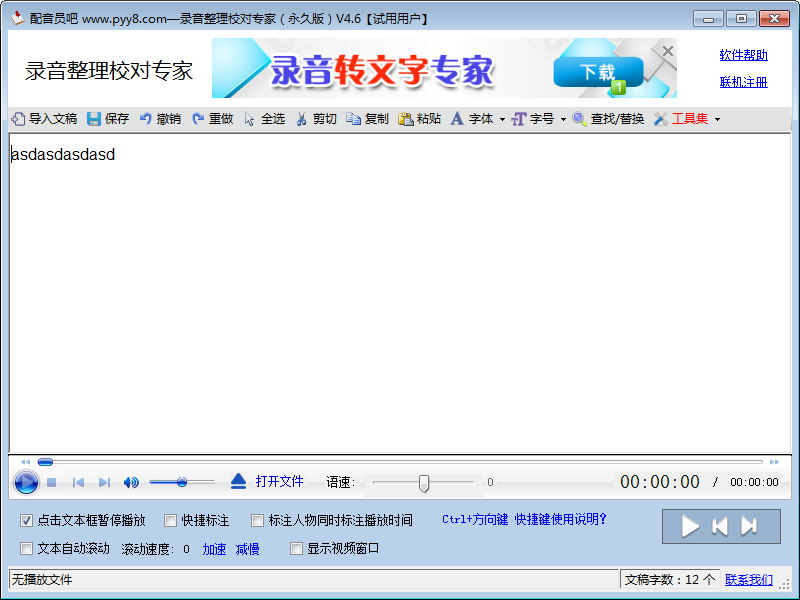Enable 文本自动滚动 checkbox
Viewport: 800px width, 600px height.
point(26,548)
